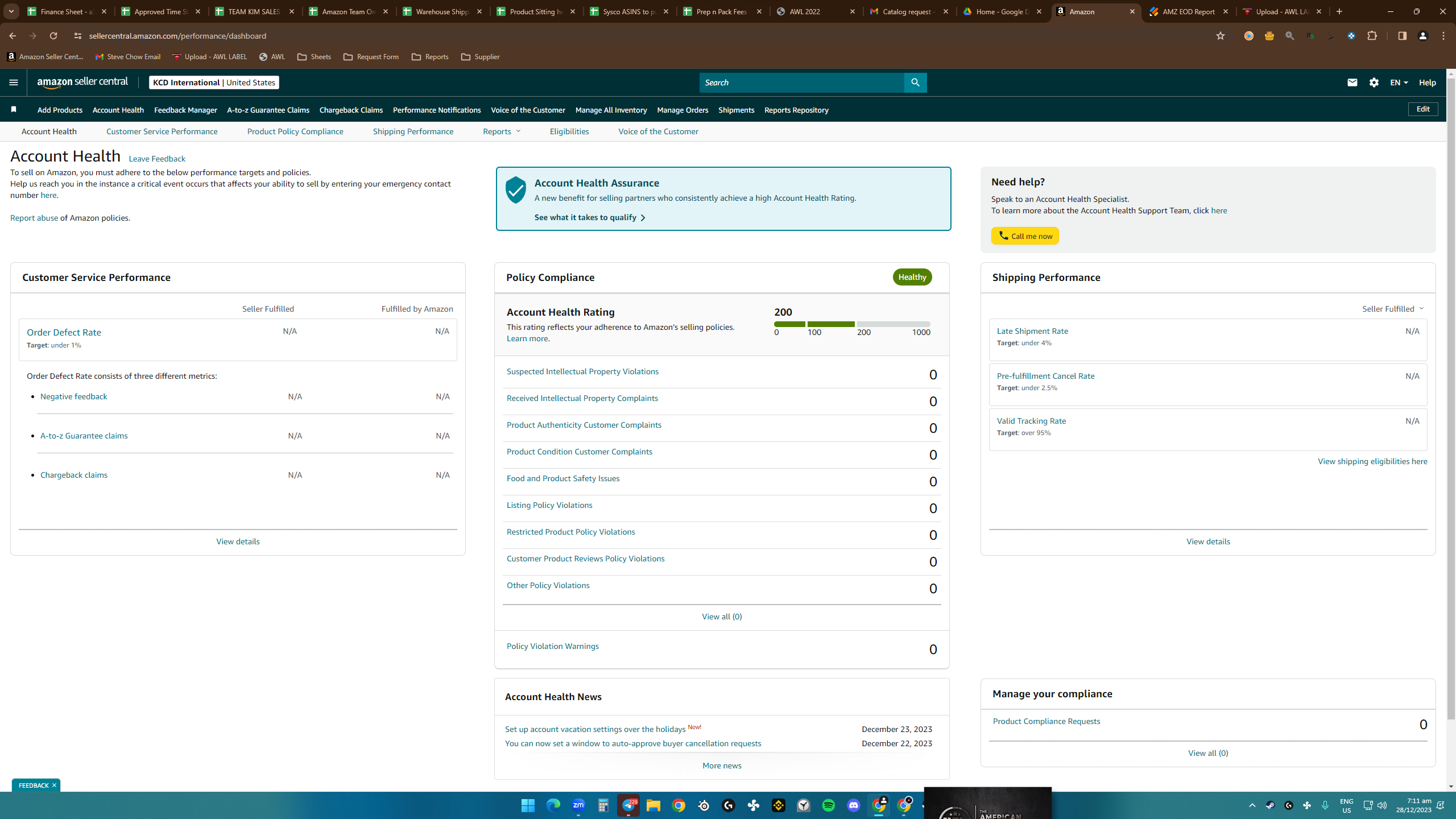Open Product Compliance Requests link
1456x819 pixels.
(x=1046, y=721)
